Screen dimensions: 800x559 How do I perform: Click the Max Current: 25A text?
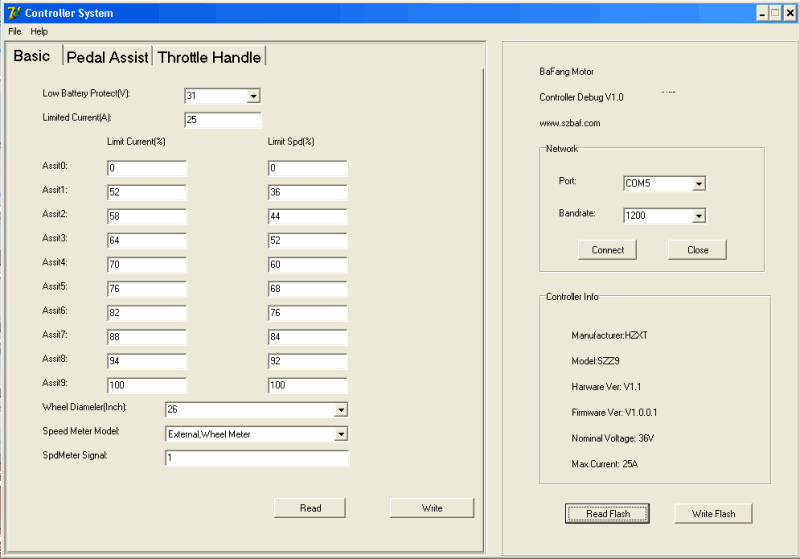[605, 464]
